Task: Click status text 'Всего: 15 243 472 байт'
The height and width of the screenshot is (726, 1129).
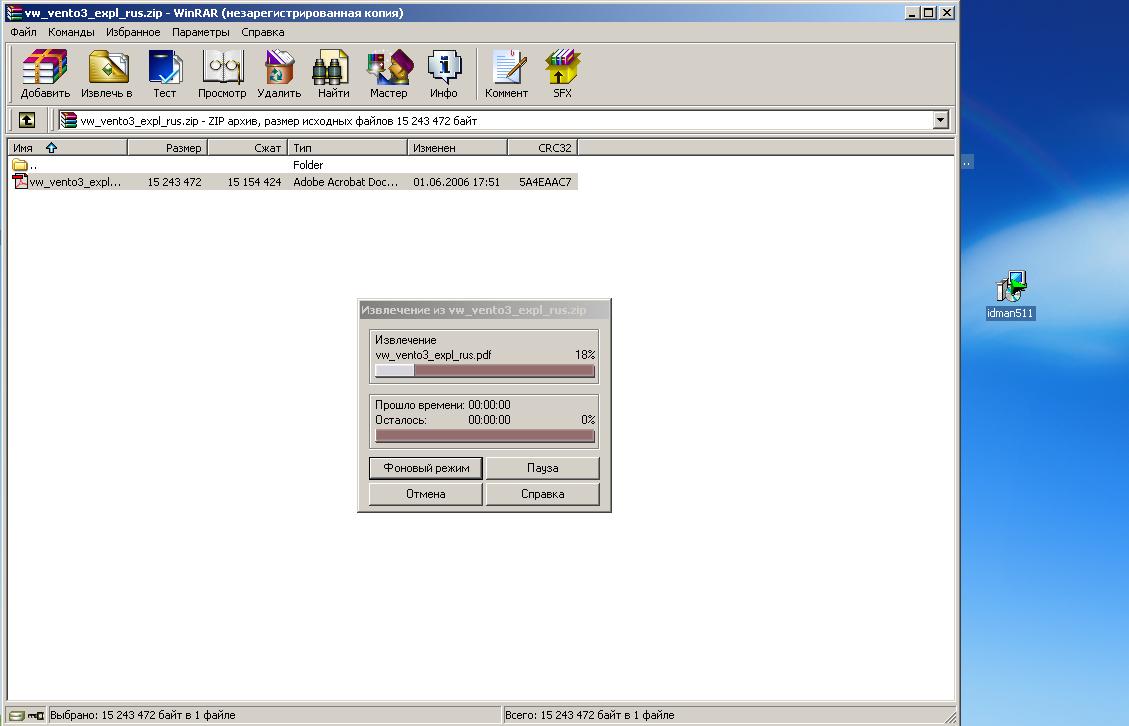Action: point(590,715)
